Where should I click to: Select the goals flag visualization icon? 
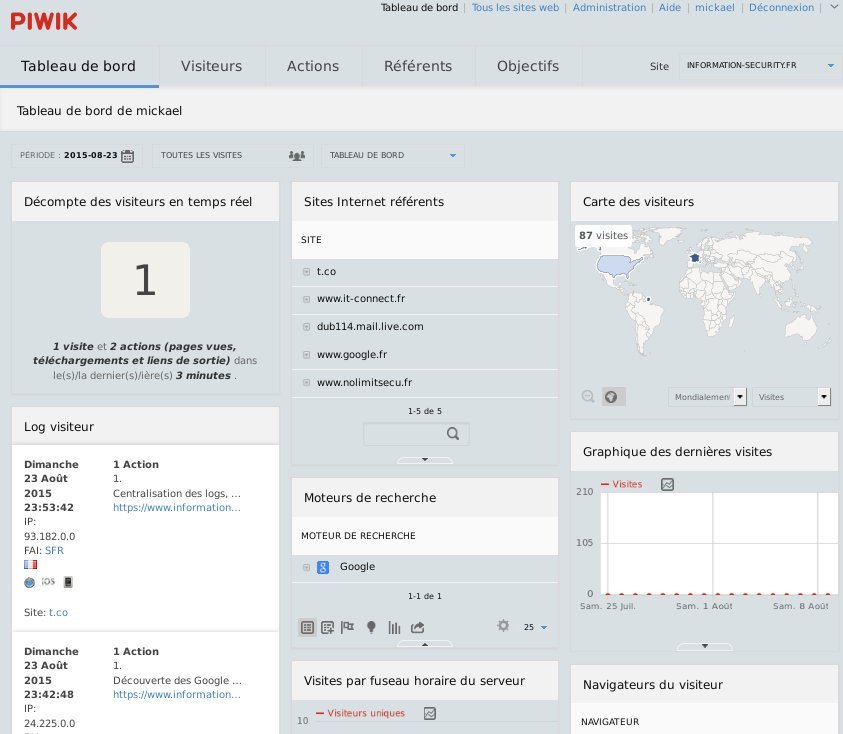pos(348,628)
